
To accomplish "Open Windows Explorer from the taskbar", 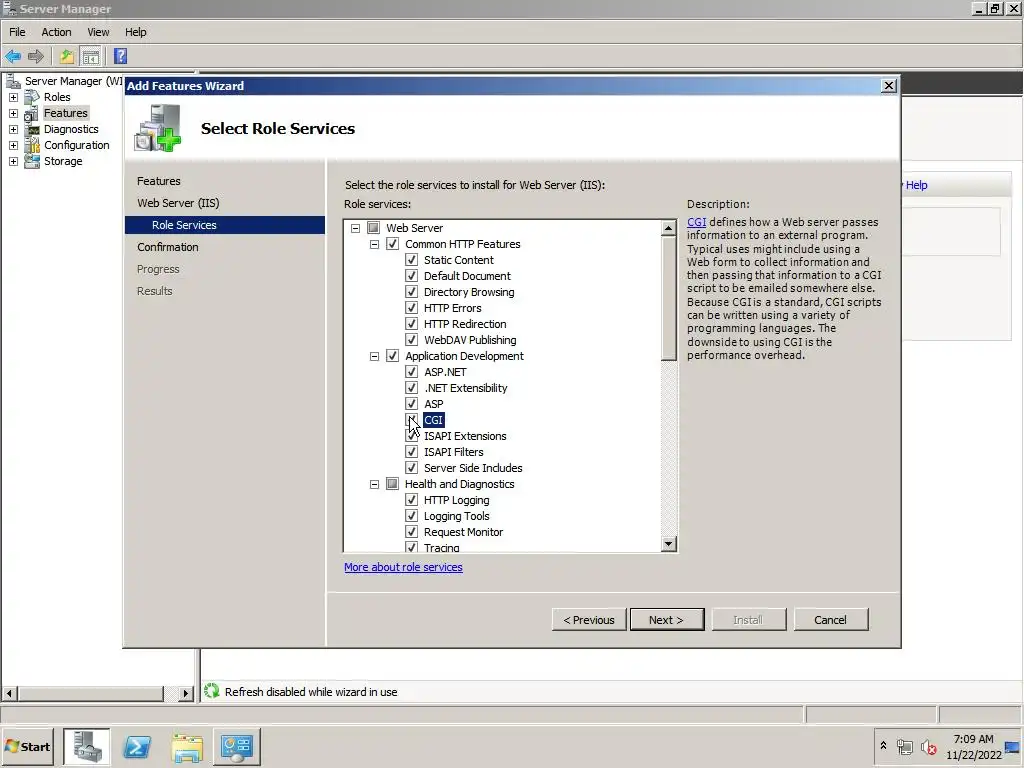I will 187,746.
